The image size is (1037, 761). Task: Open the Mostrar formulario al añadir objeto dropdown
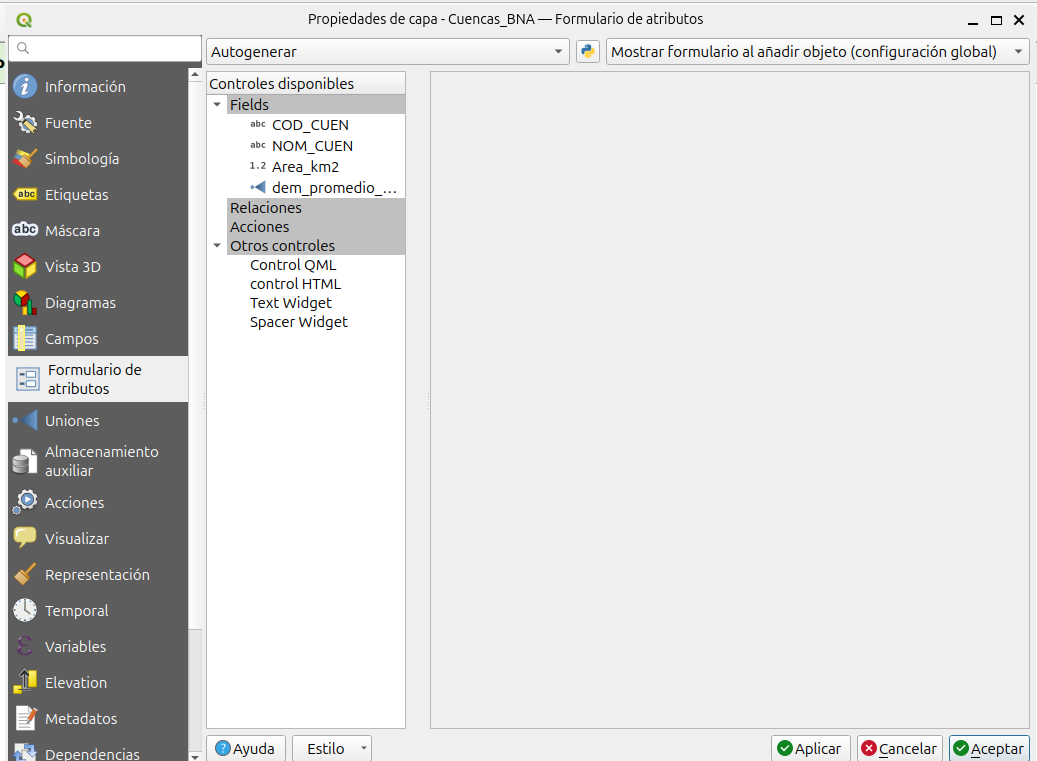[x=817, y=52]
